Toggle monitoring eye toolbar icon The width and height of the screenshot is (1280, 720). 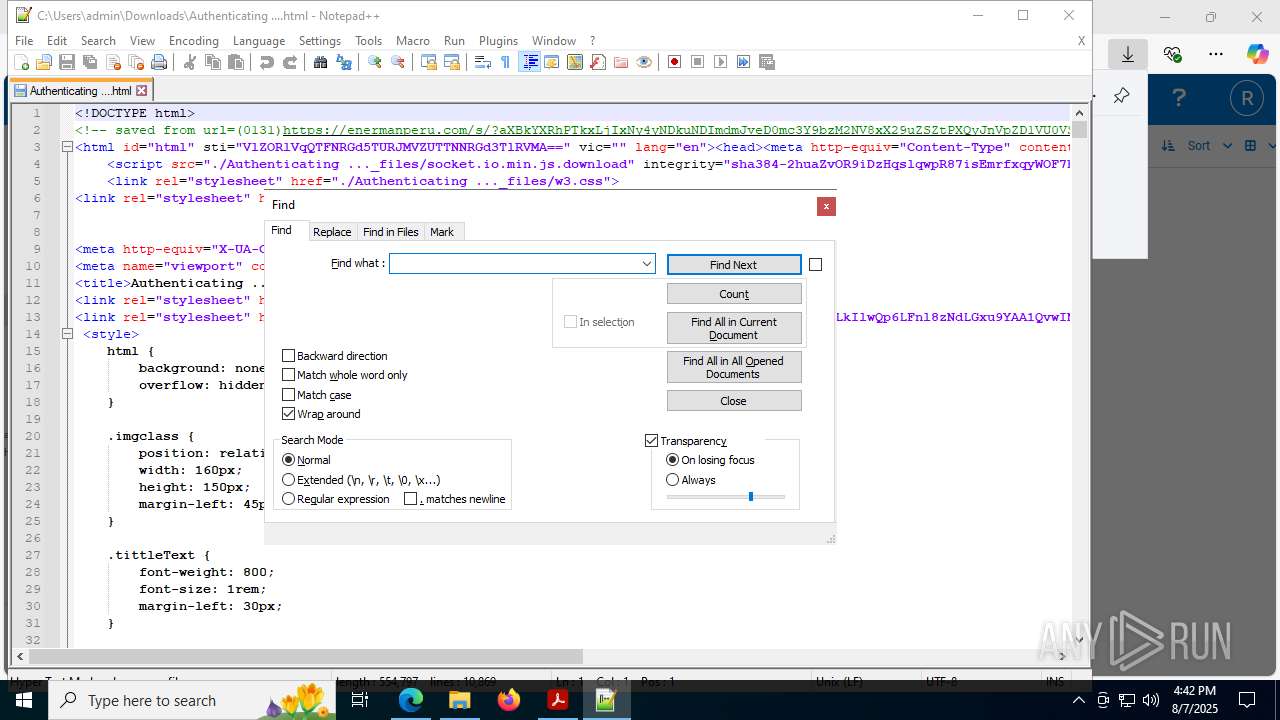coord(643,62)
